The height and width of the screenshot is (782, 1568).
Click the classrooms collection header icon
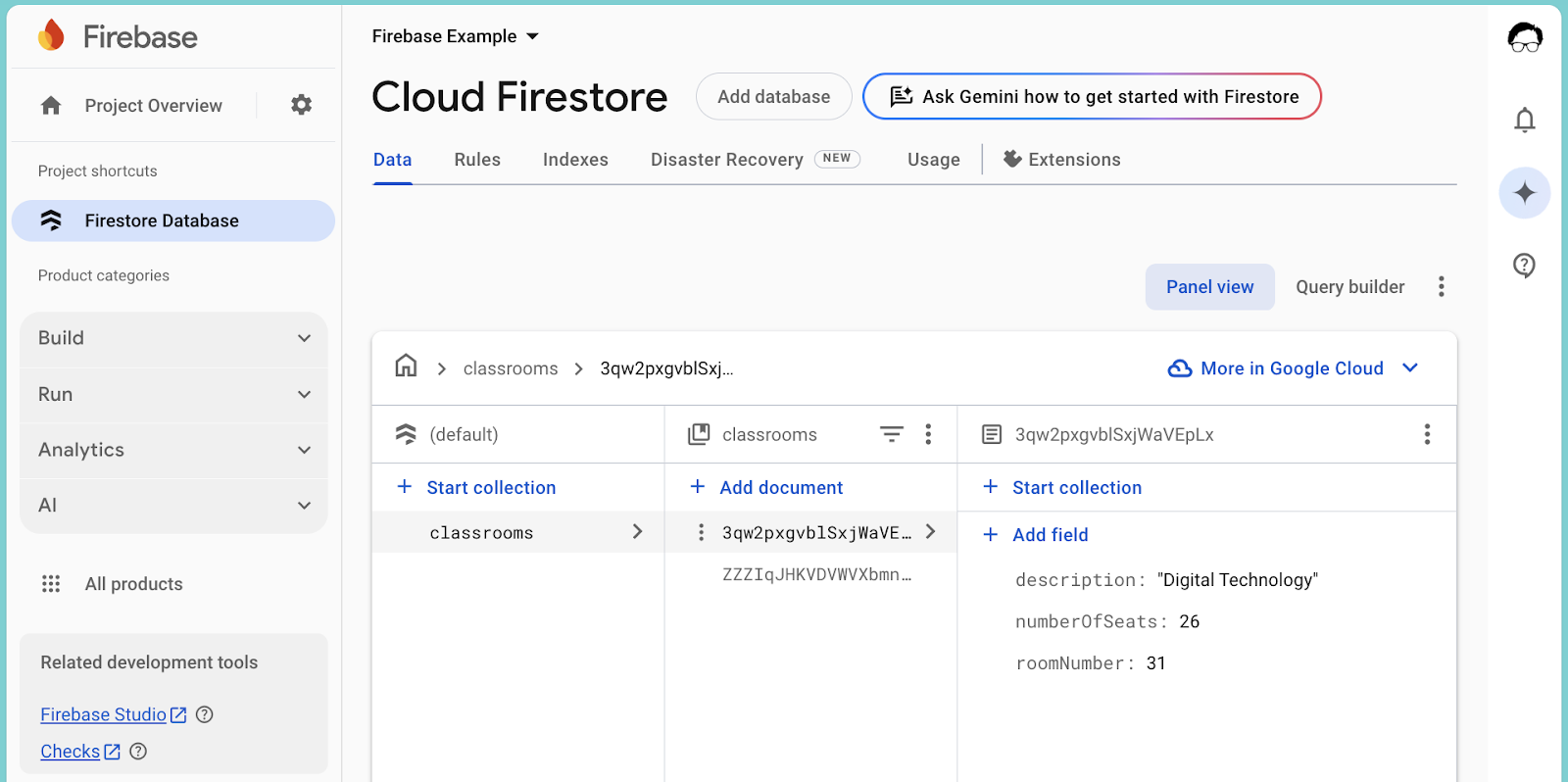click(x=699, y=434)
